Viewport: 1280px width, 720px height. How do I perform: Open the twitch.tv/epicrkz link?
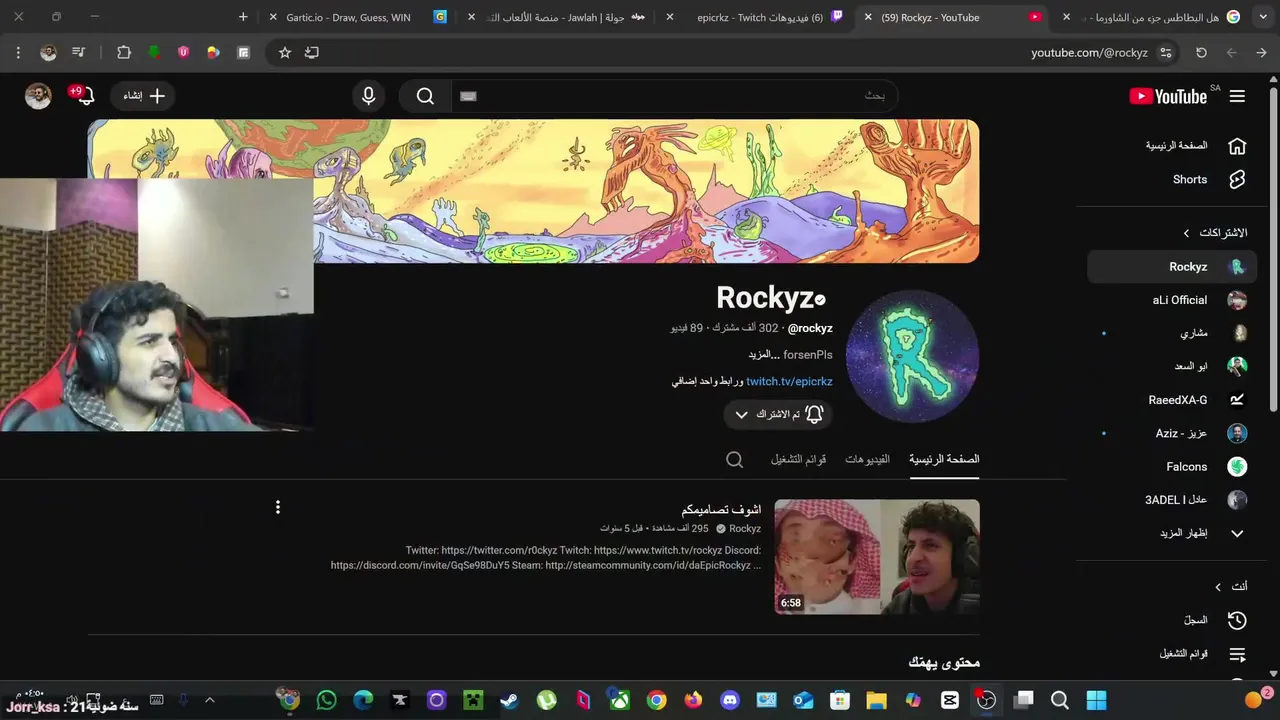point(789,381)
